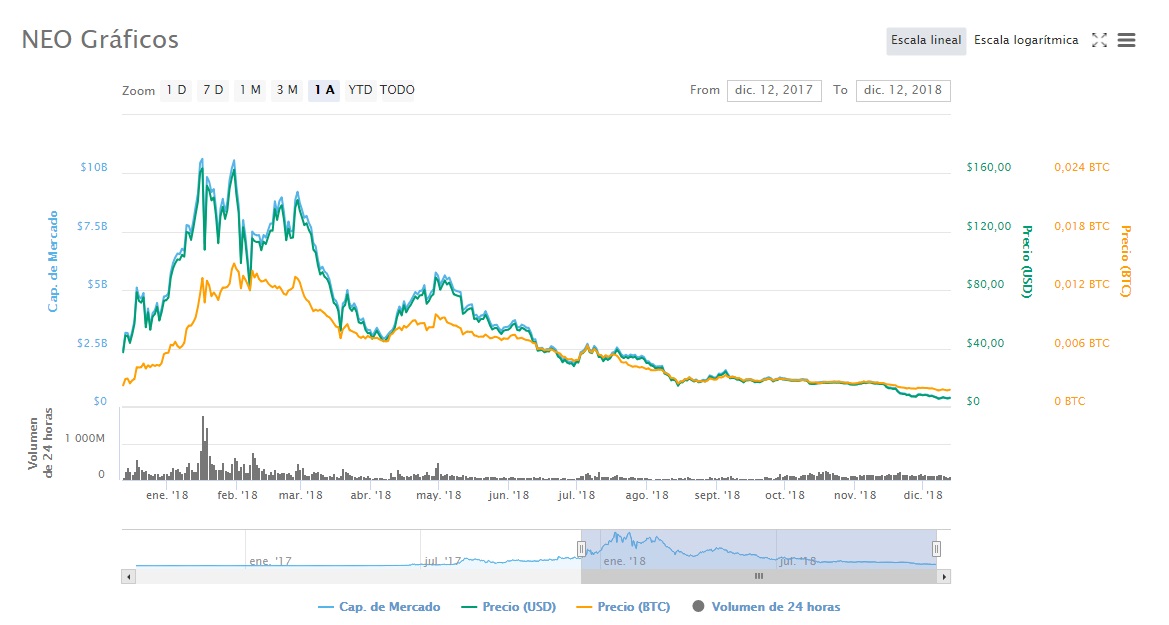Image resolution: width=1169 pixels, height=625 pixels.
Task: Click the navigator horizontal scrollbar thumb
Action: pyautogui.click(x=758, y=576)
